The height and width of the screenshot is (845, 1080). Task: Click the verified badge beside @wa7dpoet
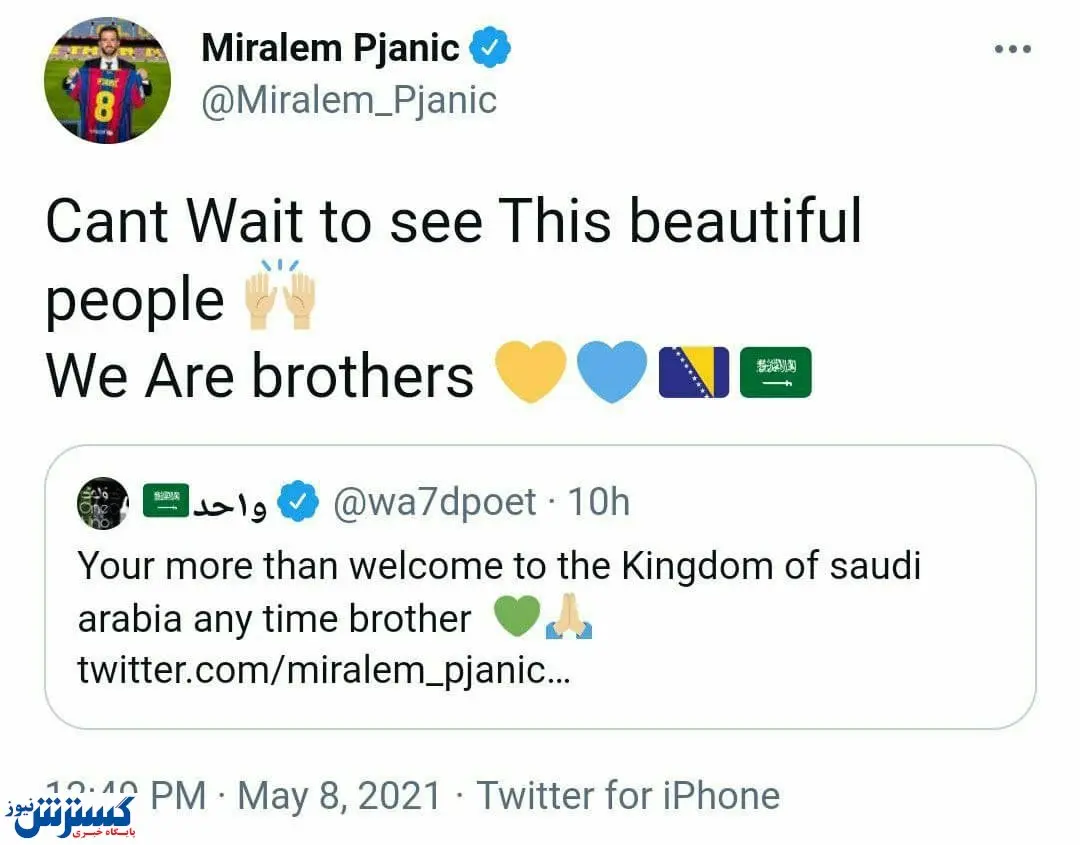coord(298,502)
